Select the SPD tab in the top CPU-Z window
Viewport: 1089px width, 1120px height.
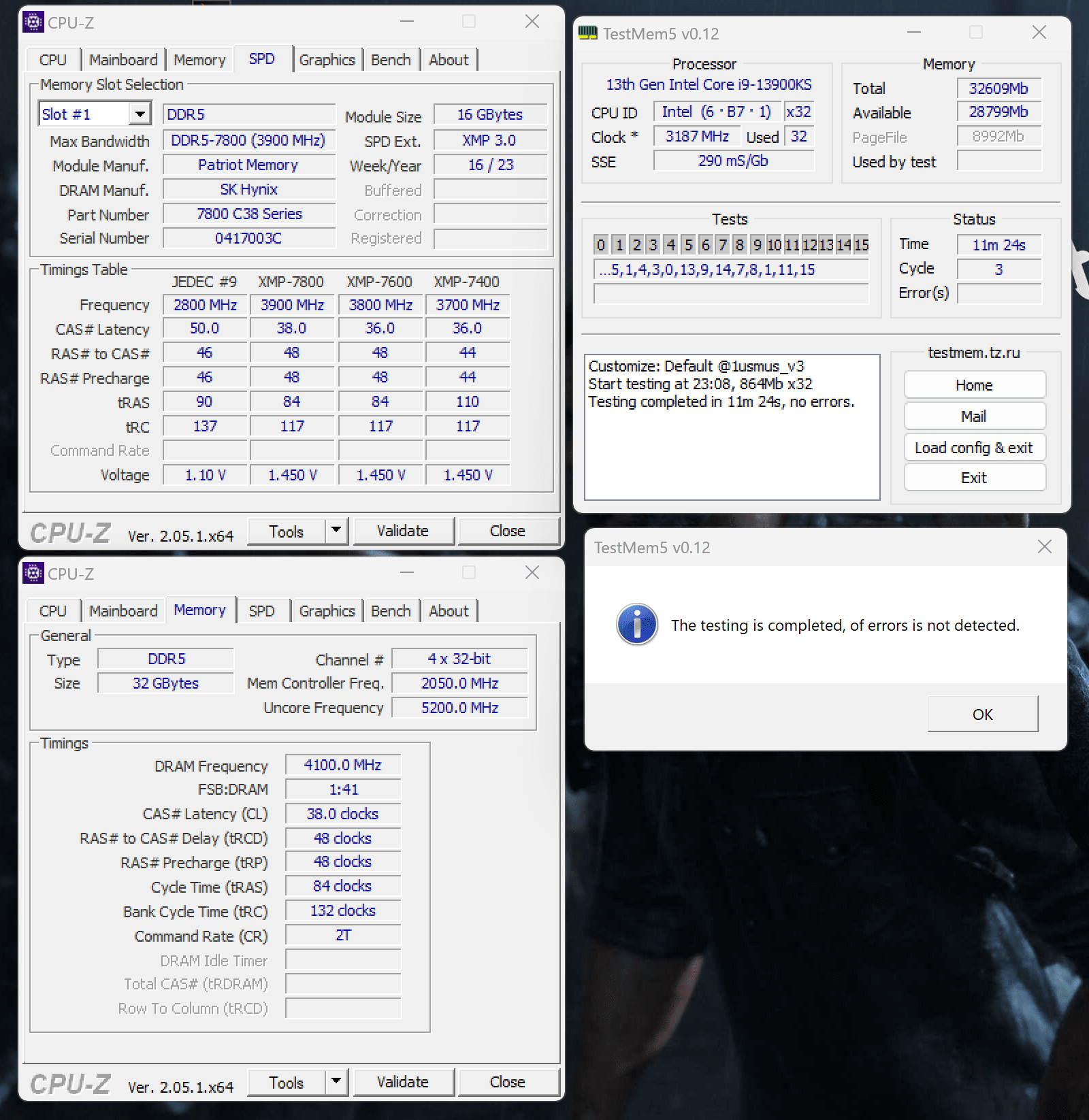pyautogui.click(x=262, y=59)
